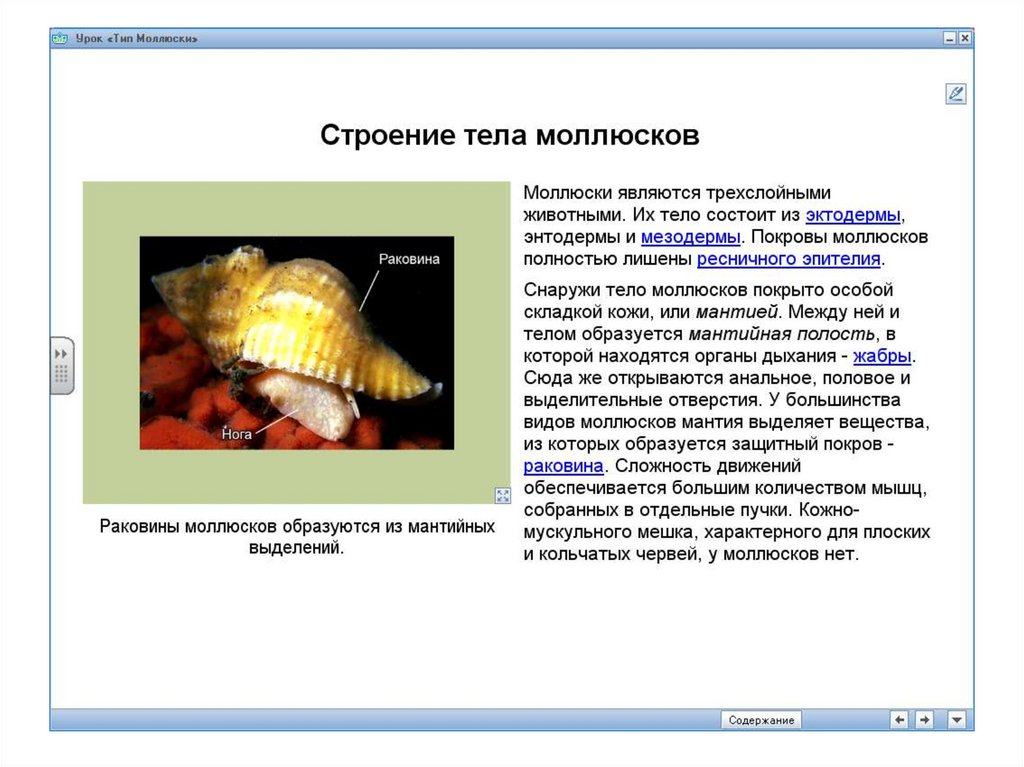Open the жабры glossary link
The height and width of the screenshot is (767, 1024).
coord(883,356)
